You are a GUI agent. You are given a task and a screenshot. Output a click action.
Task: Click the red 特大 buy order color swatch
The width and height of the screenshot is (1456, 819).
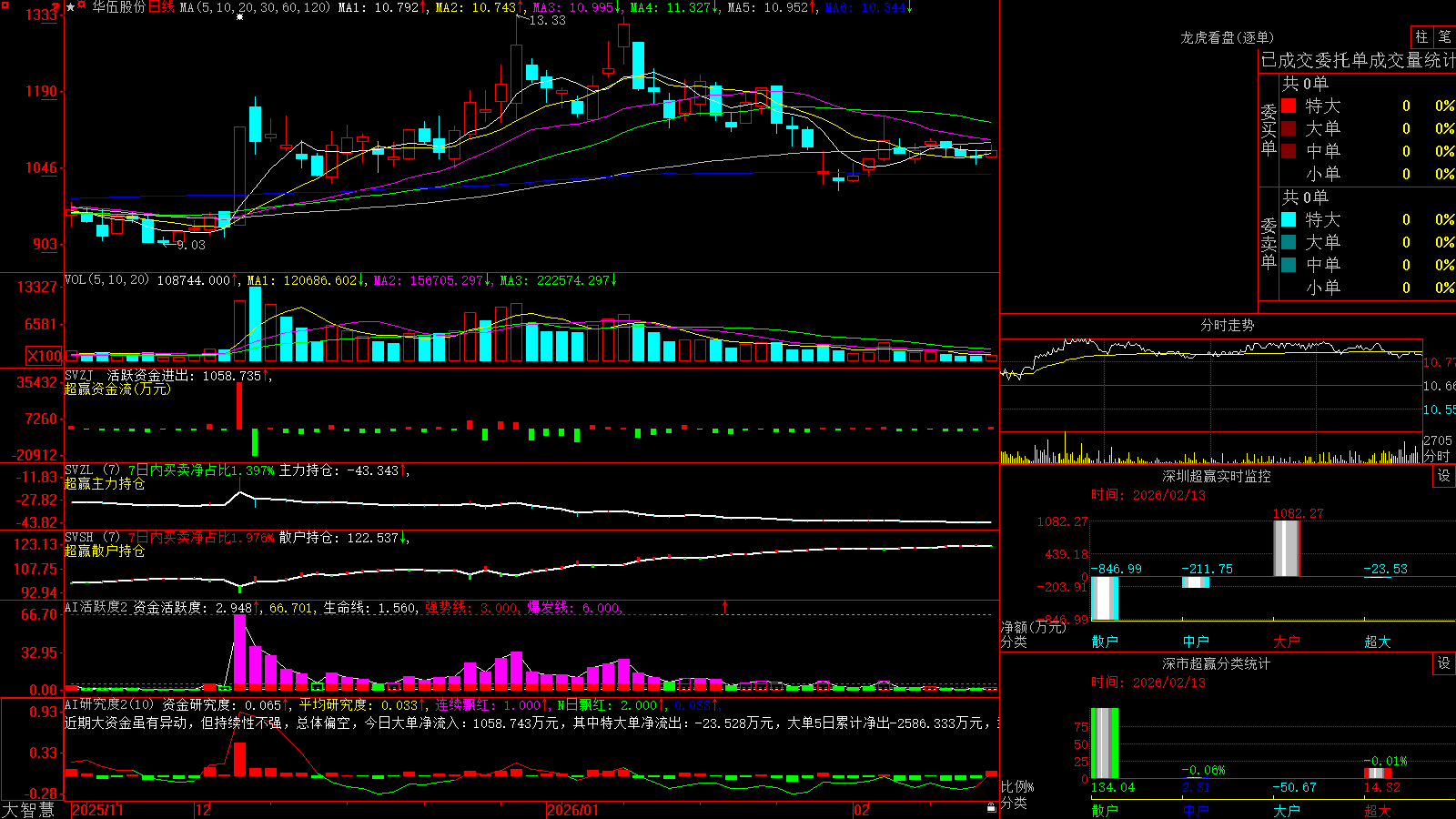(1289, 106)
